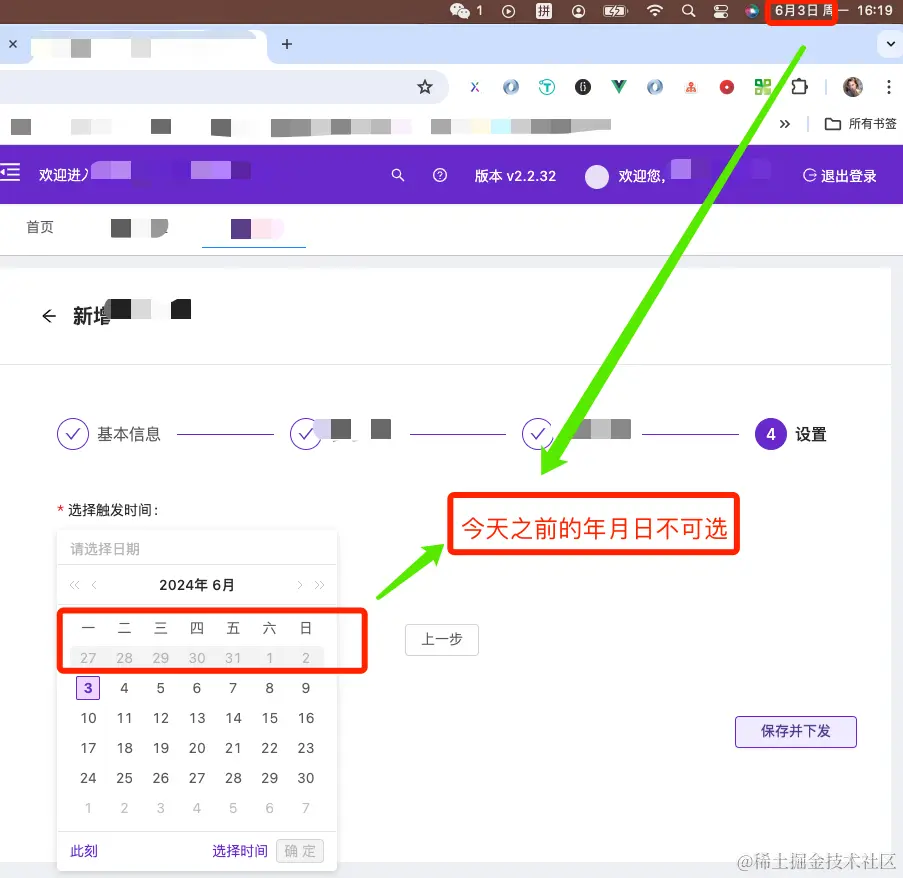The image size is (903, 878).
Task: Click the 保存并下发 button
Action: click(x=795, y=731)
